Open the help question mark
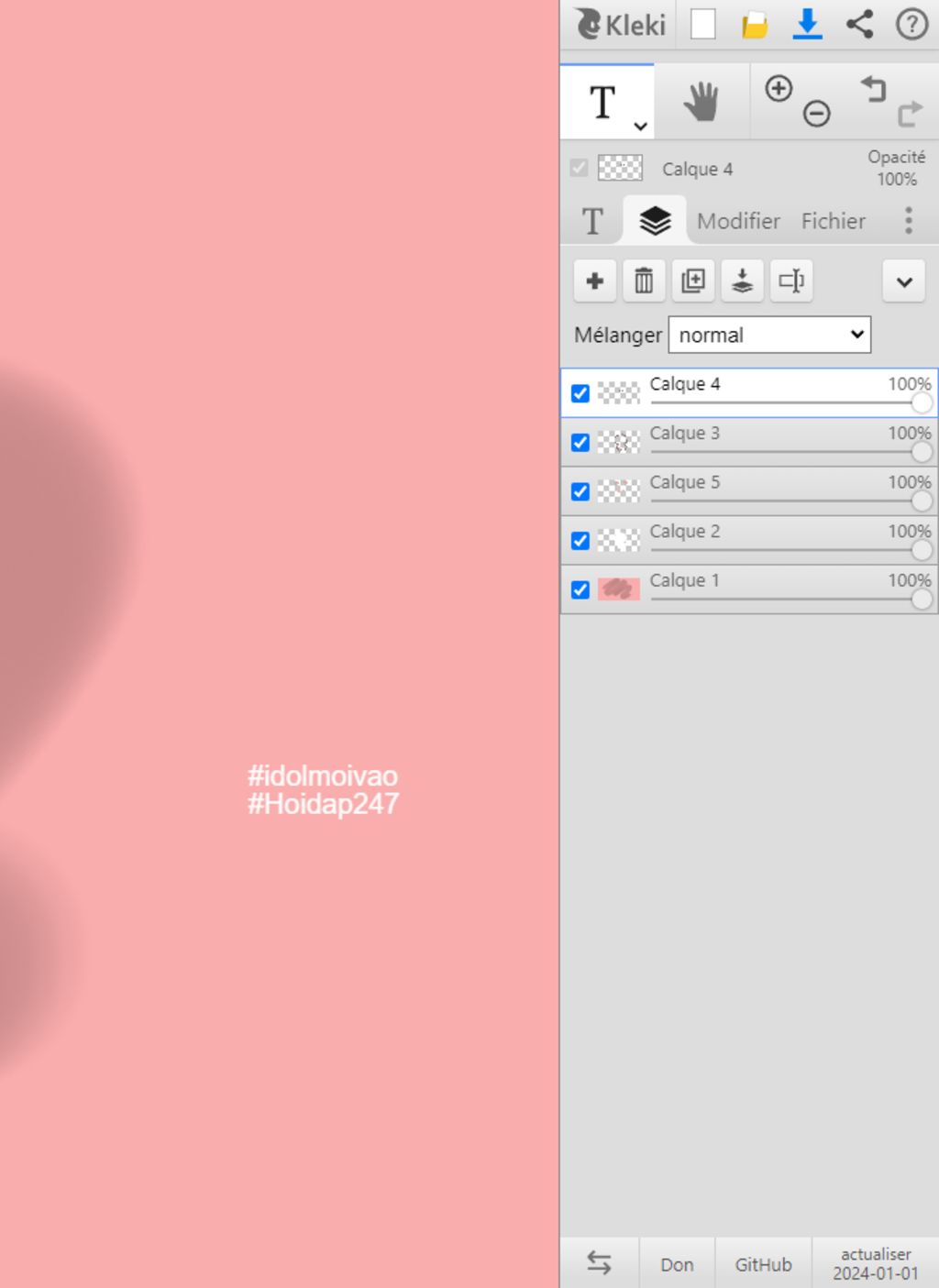 tap(911, 24)
